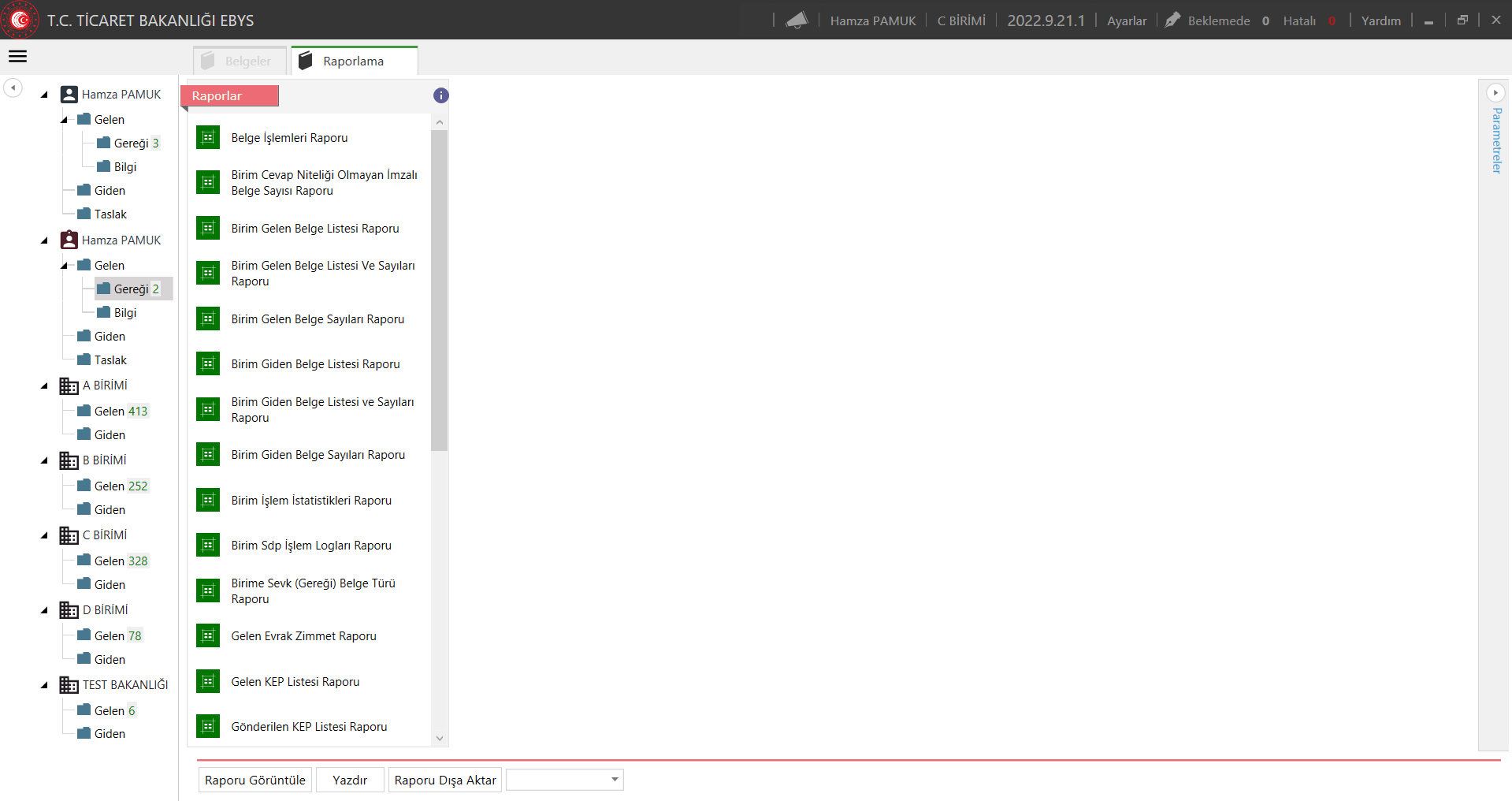This screenshot has width=1512, height=801.
Task: Click the Birim Gelen Belge Listesi Raporu icon
Action: tap(208, 228)
